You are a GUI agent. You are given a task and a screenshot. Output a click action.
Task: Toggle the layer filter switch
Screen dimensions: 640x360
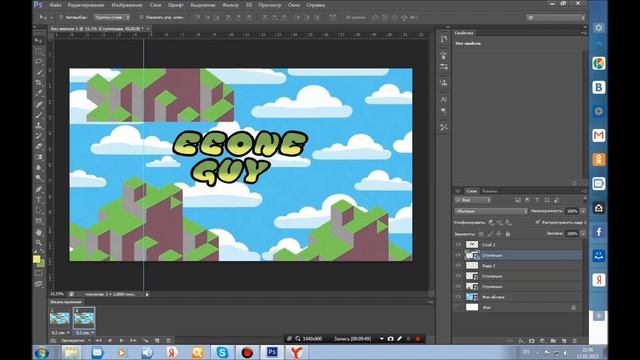coord(585,199)
